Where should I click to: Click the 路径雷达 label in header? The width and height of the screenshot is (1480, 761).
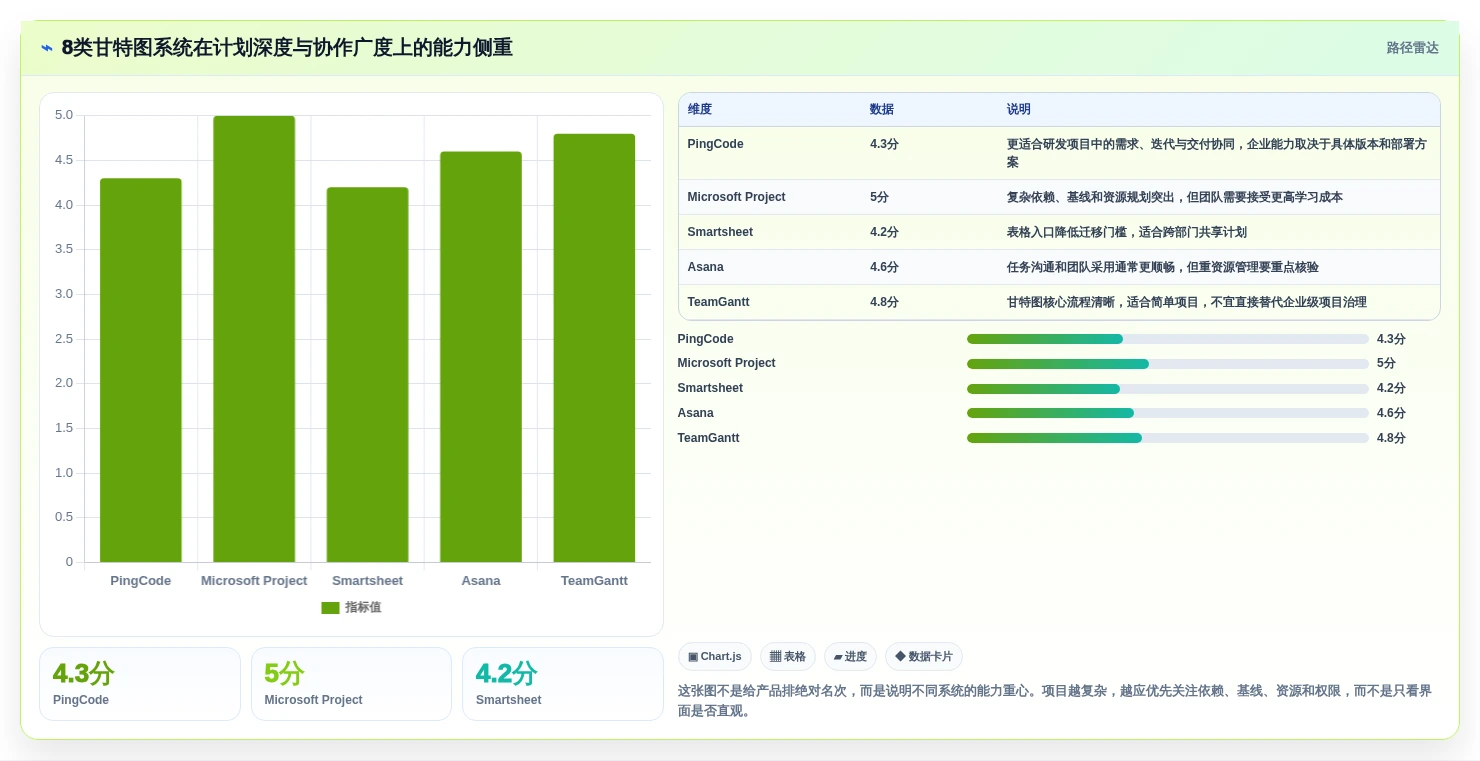pyautogui.click(x=1412, y=48)
